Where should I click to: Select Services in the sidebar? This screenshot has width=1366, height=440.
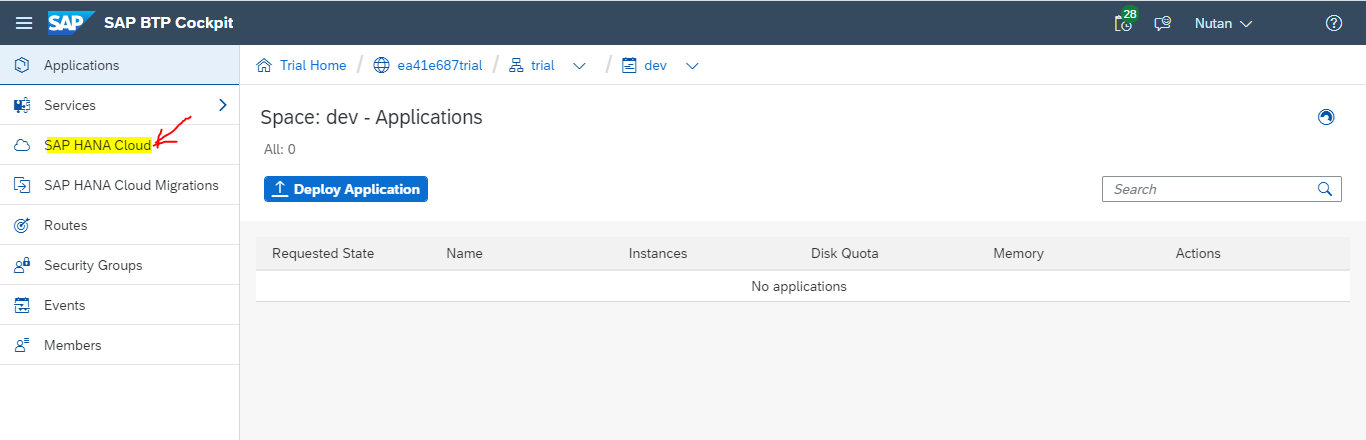[x=120, y=105]
